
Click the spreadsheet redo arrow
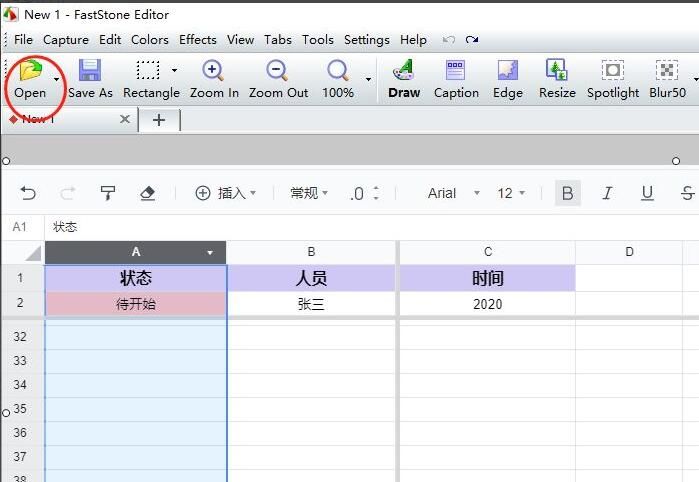click(x=68, y=193)
